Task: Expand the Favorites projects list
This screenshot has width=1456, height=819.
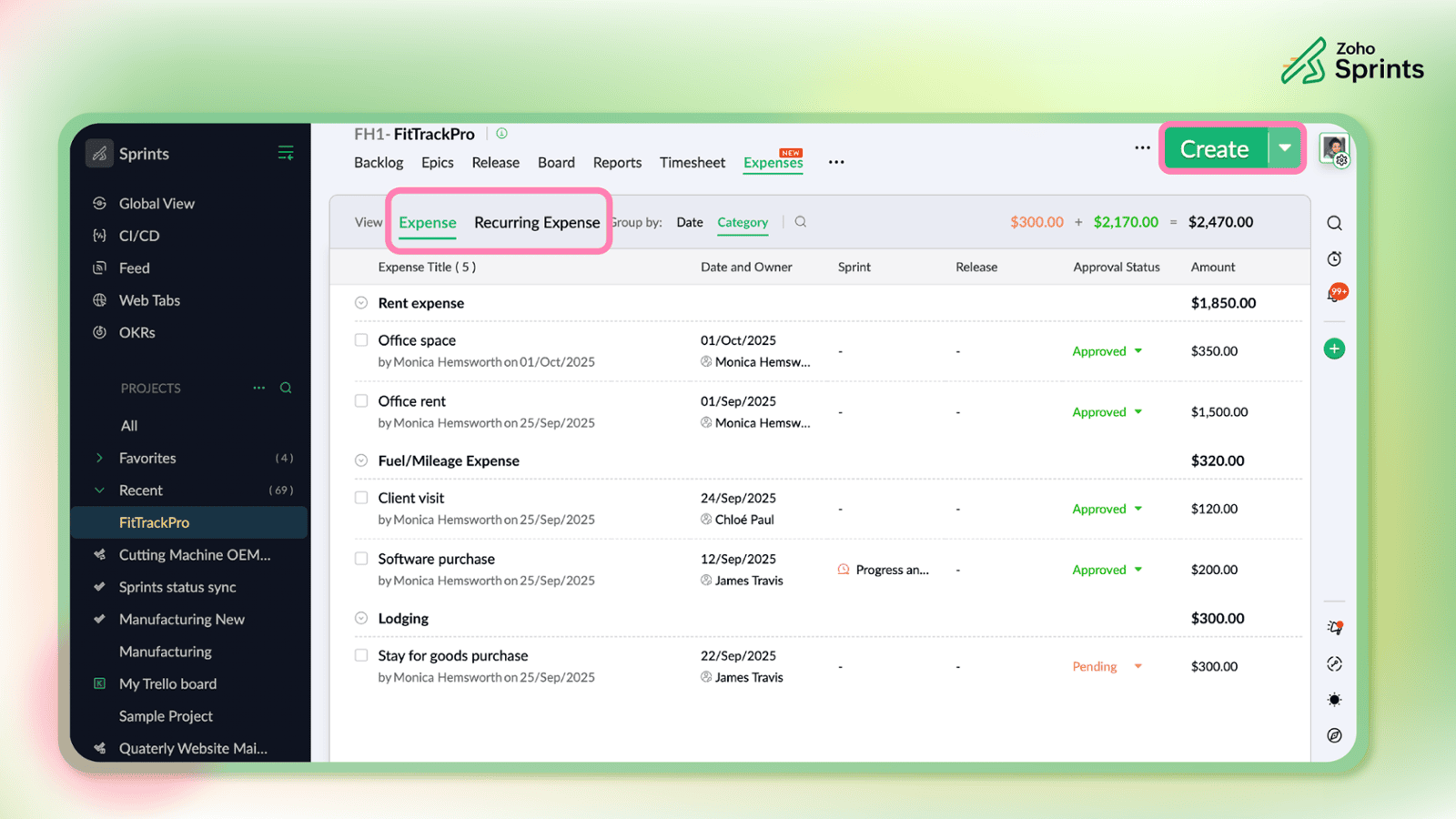Action: (99, 459)
